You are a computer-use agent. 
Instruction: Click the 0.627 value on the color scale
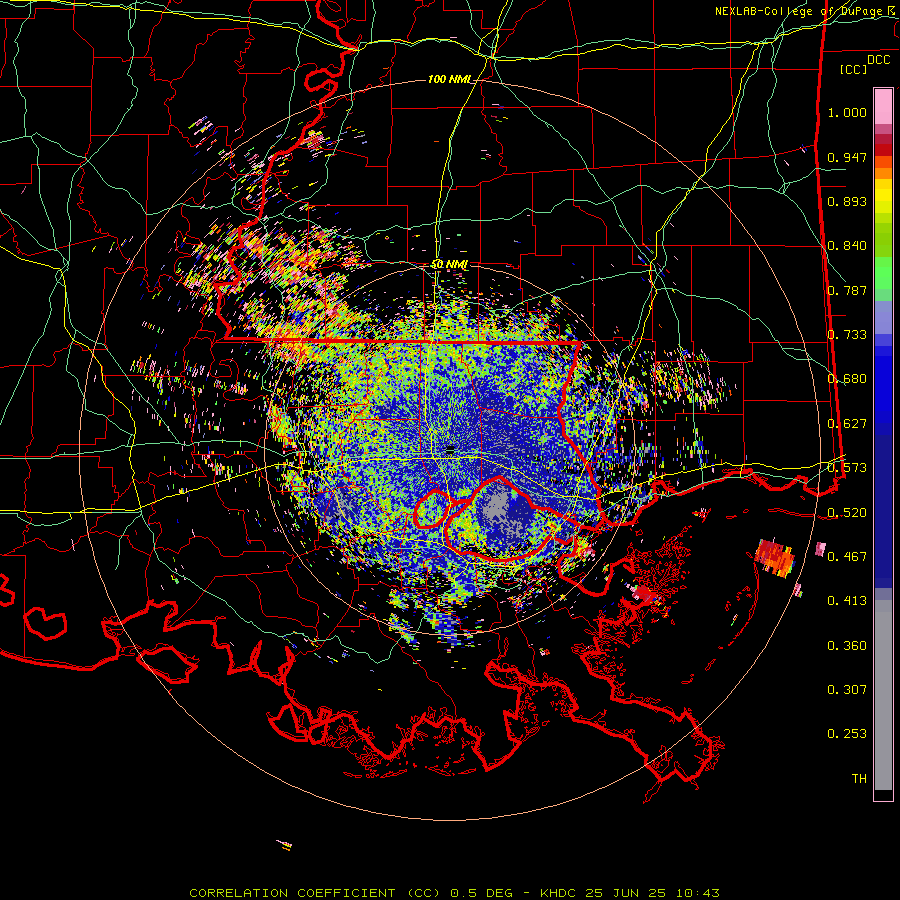(x=847, y=424)
